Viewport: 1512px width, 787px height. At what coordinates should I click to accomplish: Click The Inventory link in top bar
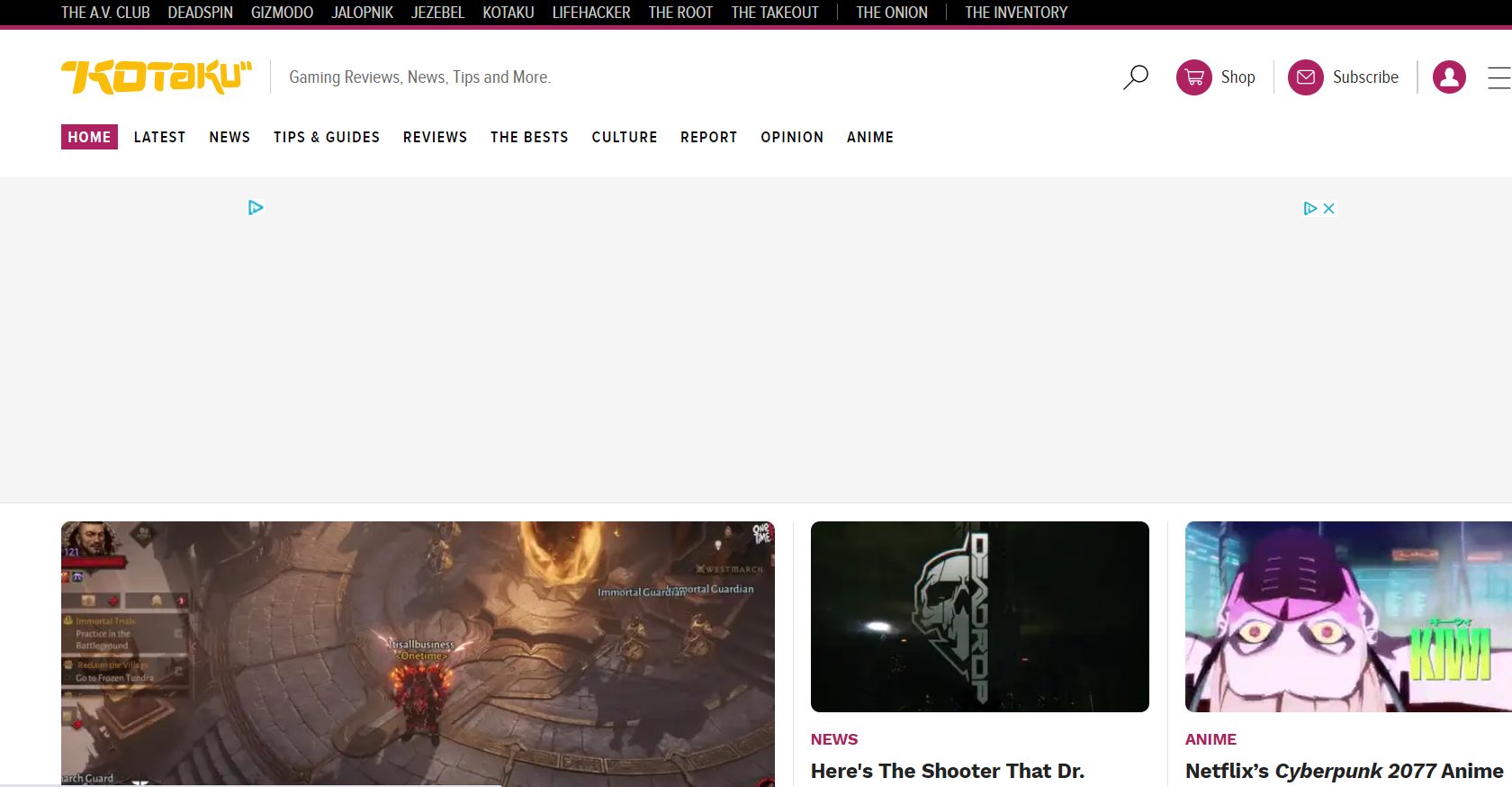coord(1016,13)
